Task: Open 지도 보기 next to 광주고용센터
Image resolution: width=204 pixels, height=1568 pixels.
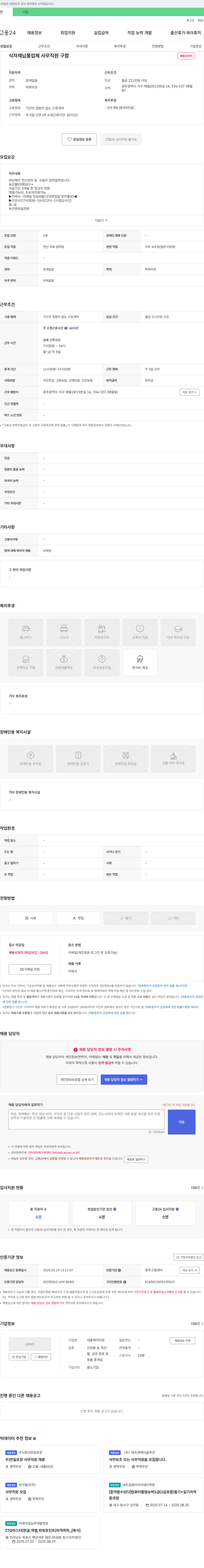Action: (x=189, y=1270)
